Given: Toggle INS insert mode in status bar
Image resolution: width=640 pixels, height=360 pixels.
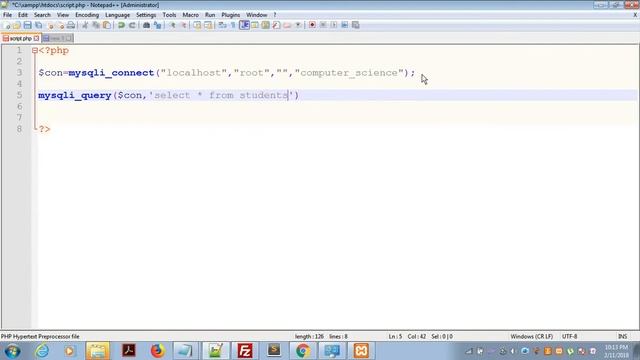Looking at the screenshot, I should [622, 336].
